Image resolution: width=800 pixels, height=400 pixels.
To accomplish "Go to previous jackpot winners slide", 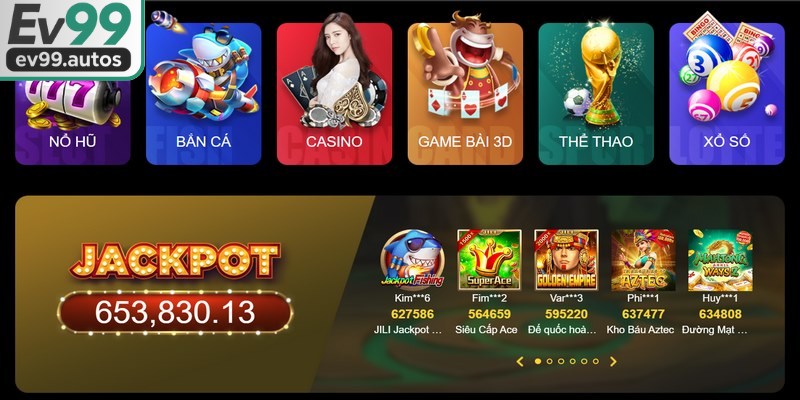I will point(520,361).
